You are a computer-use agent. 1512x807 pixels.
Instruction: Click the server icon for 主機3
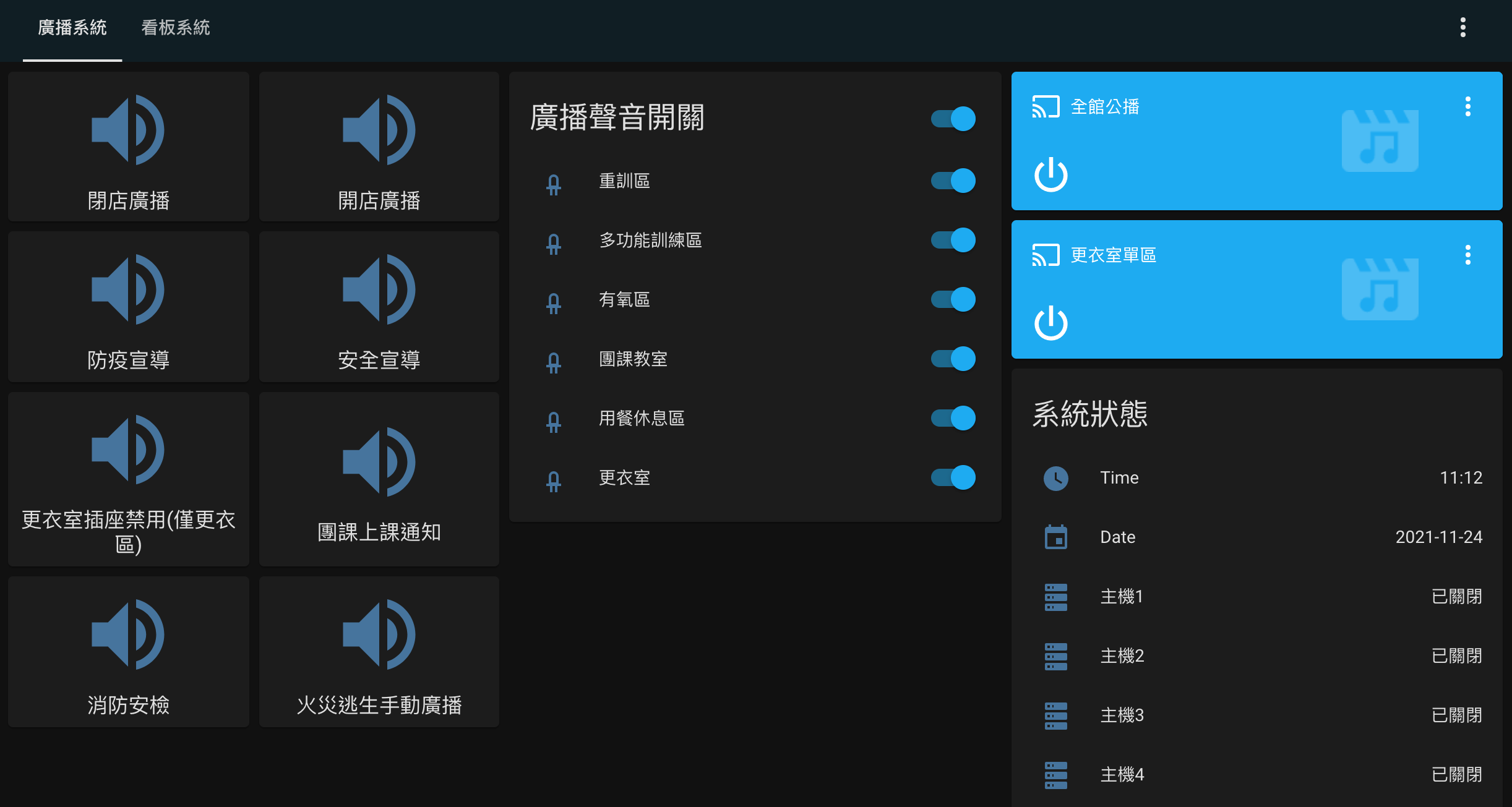click(x=1056, y=715)
